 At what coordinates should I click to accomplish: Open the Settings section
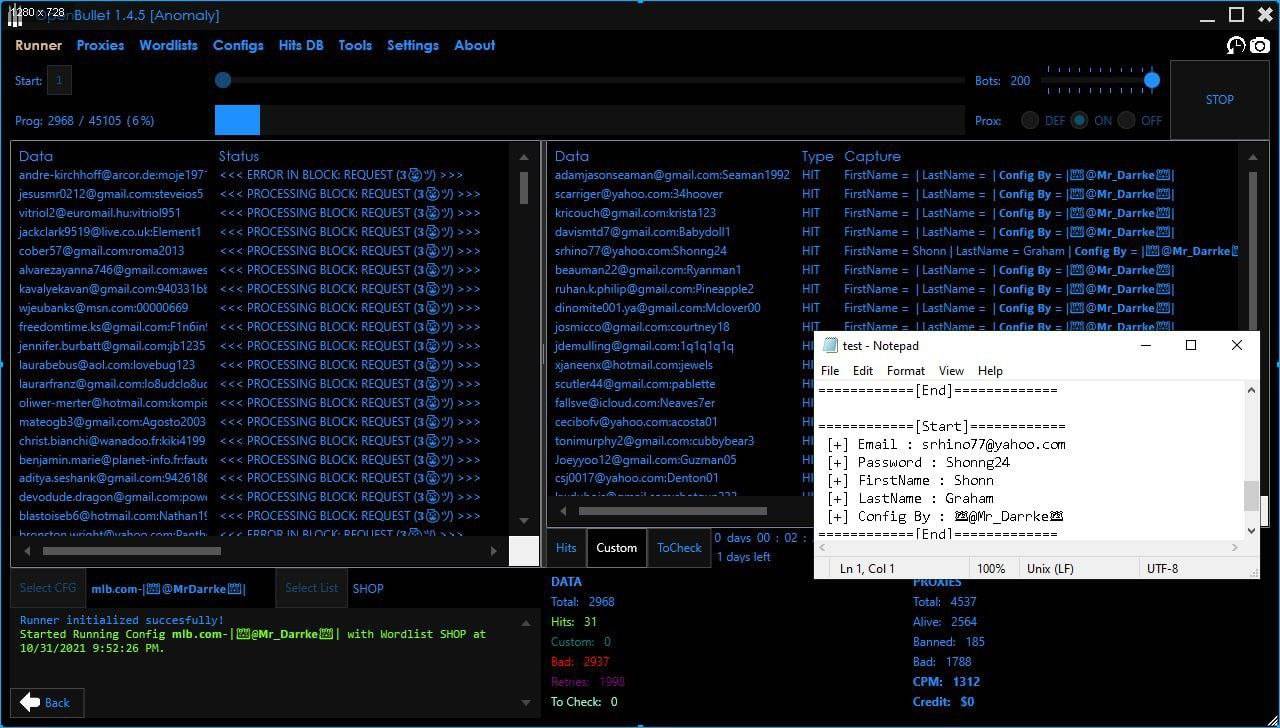[x=413, y=45]
